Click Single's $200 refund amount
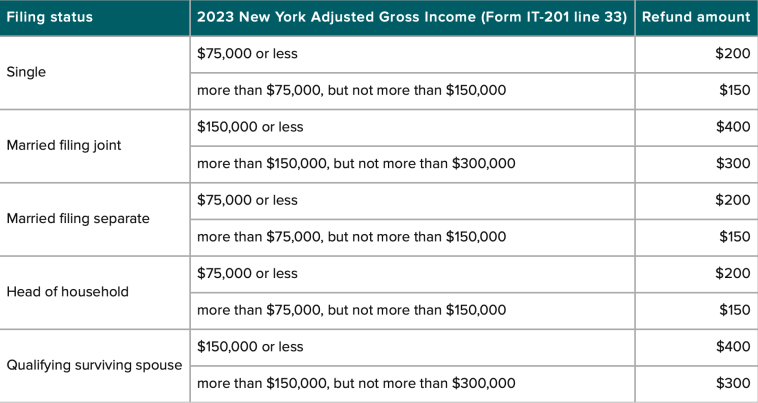This screenshot has width=758, height=403. coord(732,54)
